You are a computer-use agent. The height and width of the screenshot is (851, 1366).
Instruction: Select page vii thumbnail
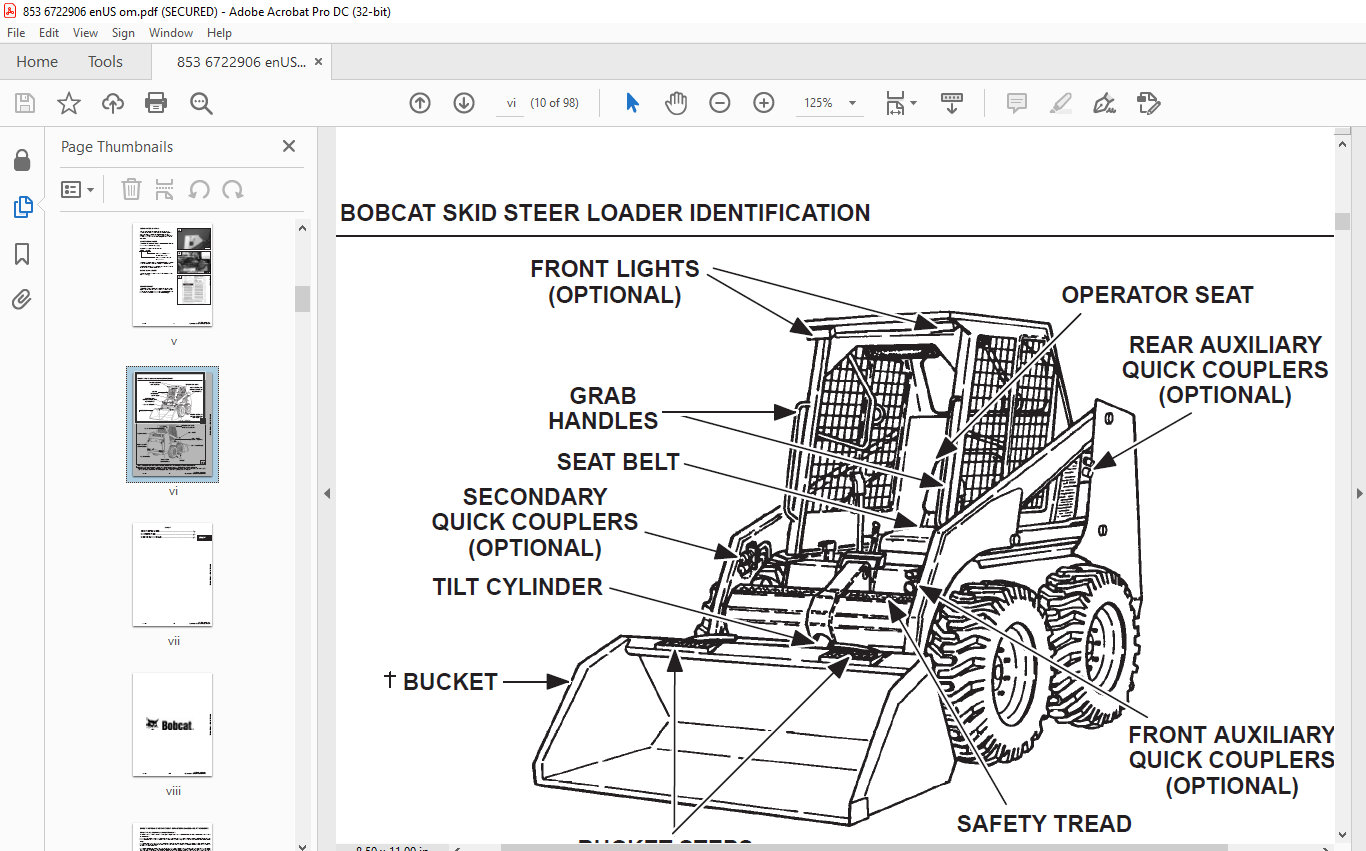tap(173, 575)
